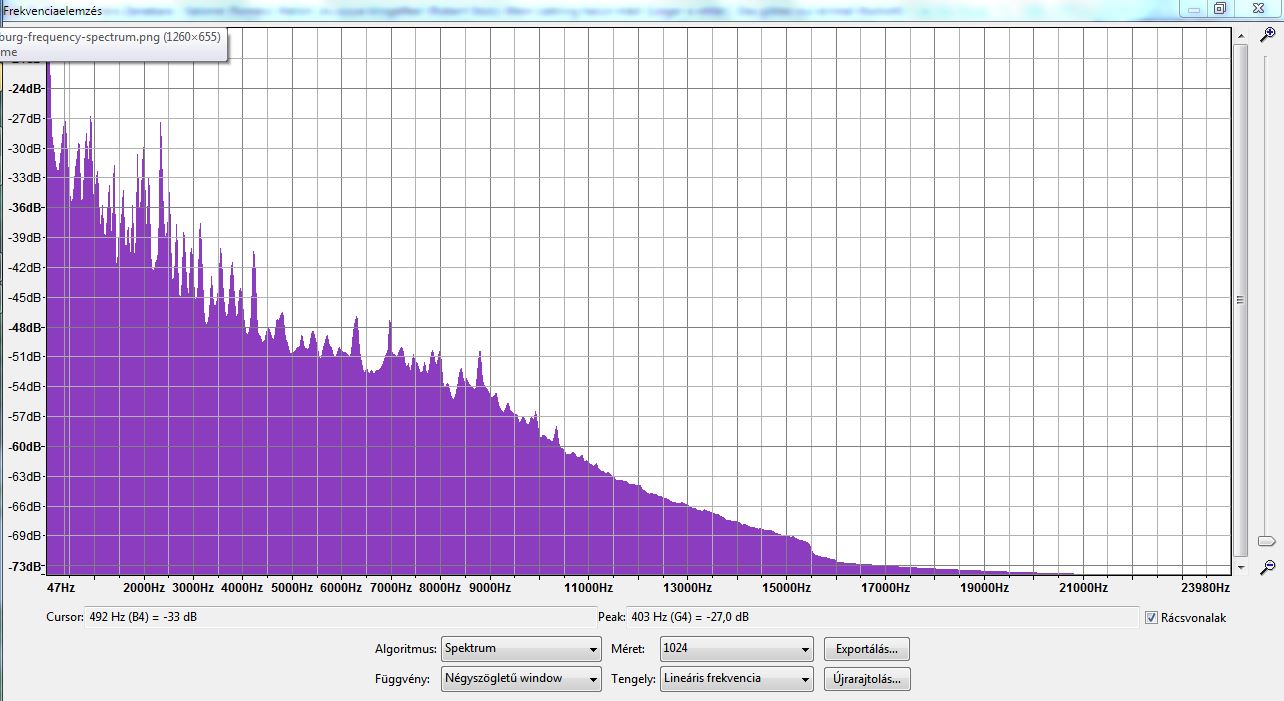Click the -36dB level axis label

point(25,208)
